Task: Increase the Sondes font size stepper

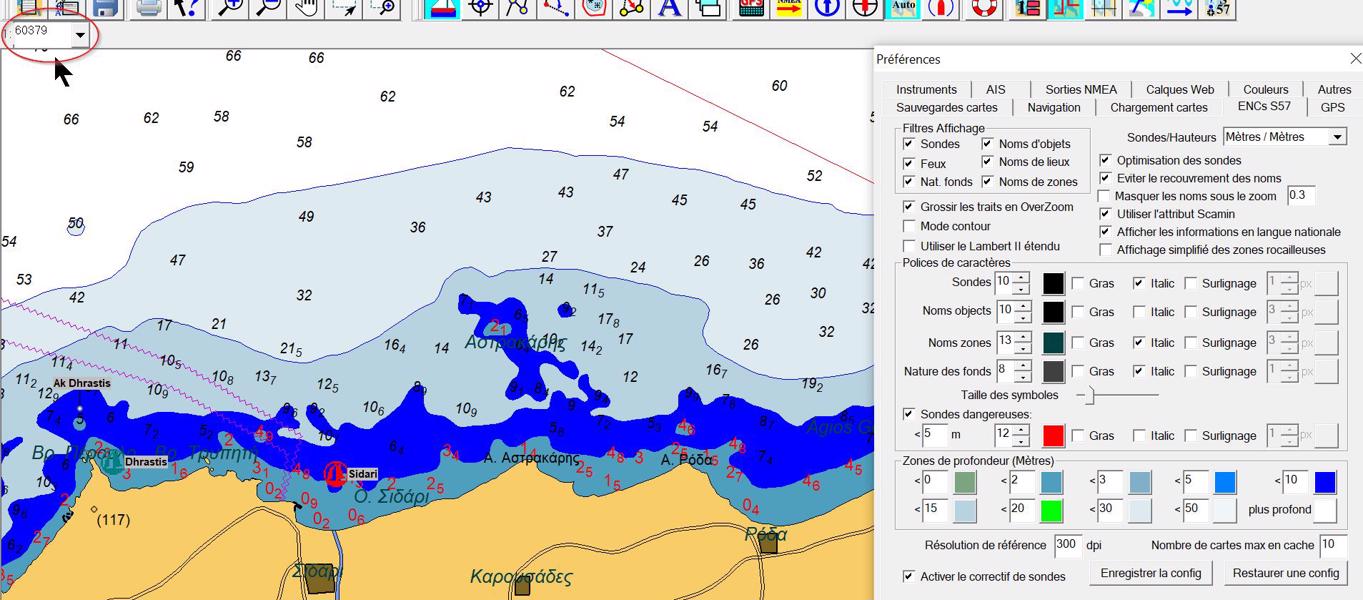Action: point(1021,277)
